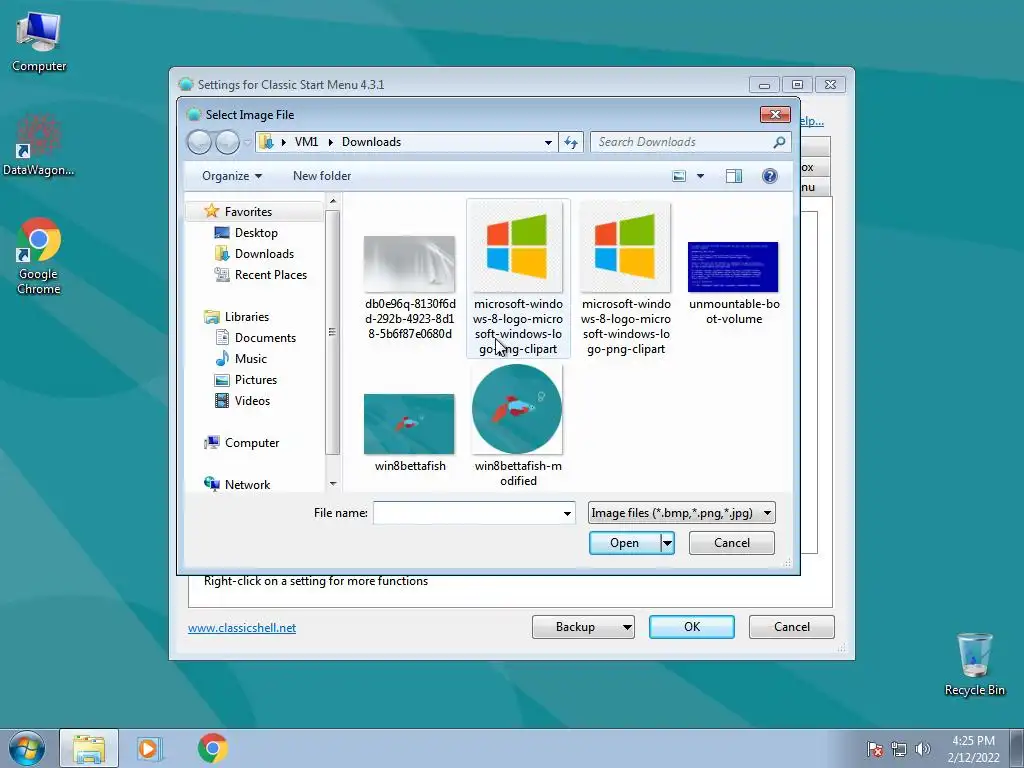Image resolution: width=1024 pixels, height=768 pixels.
Task: Open the Help question-mark icon
Action: [770, 176]
